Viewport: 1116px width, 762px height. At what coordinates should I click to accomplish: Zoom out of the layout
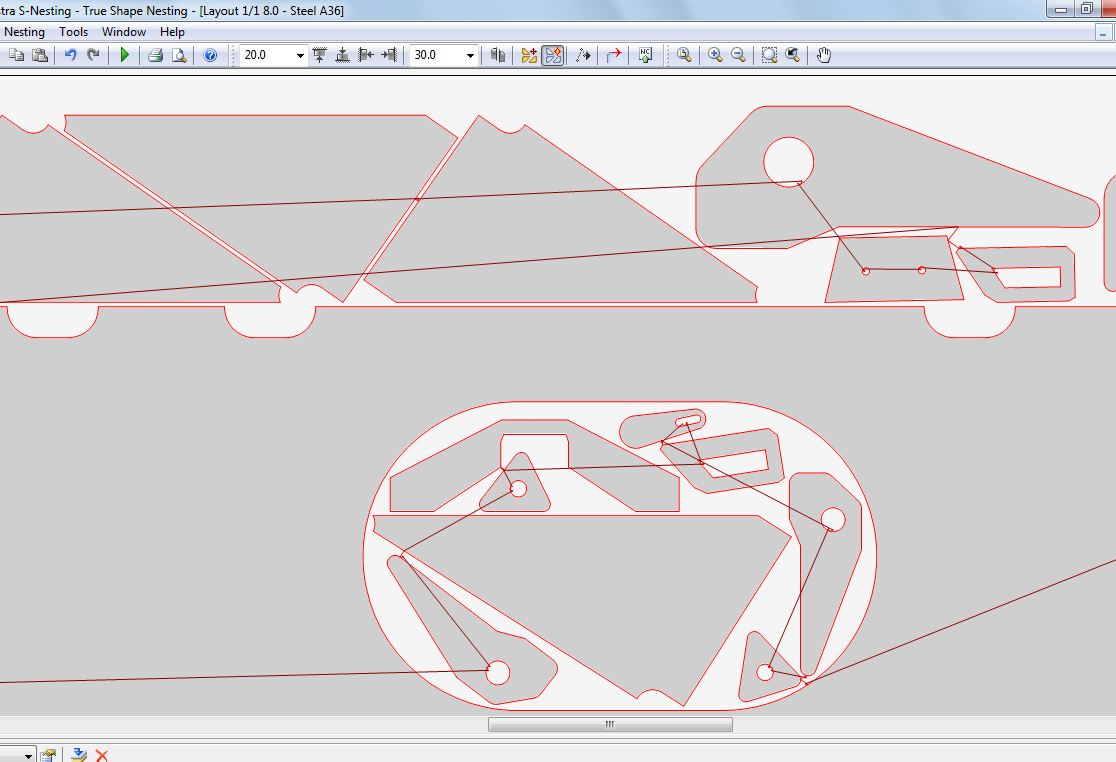(739, 55)
